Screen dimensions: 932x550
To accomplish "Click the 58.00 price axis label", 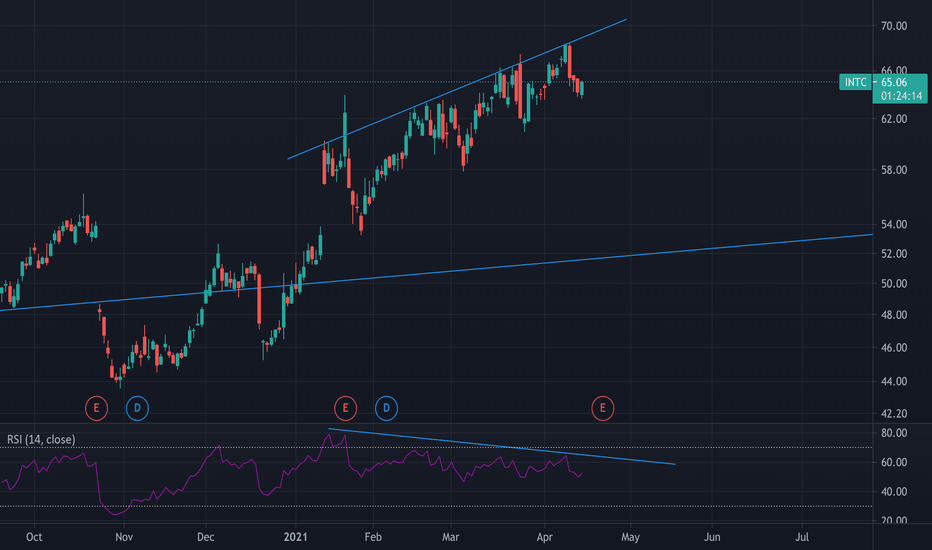I will [x=894, y=170].
